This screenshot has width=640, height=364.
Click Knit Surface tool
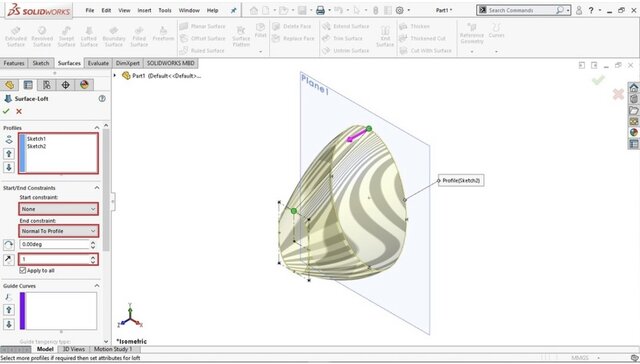pyautogui.click(x=385, y=36)
